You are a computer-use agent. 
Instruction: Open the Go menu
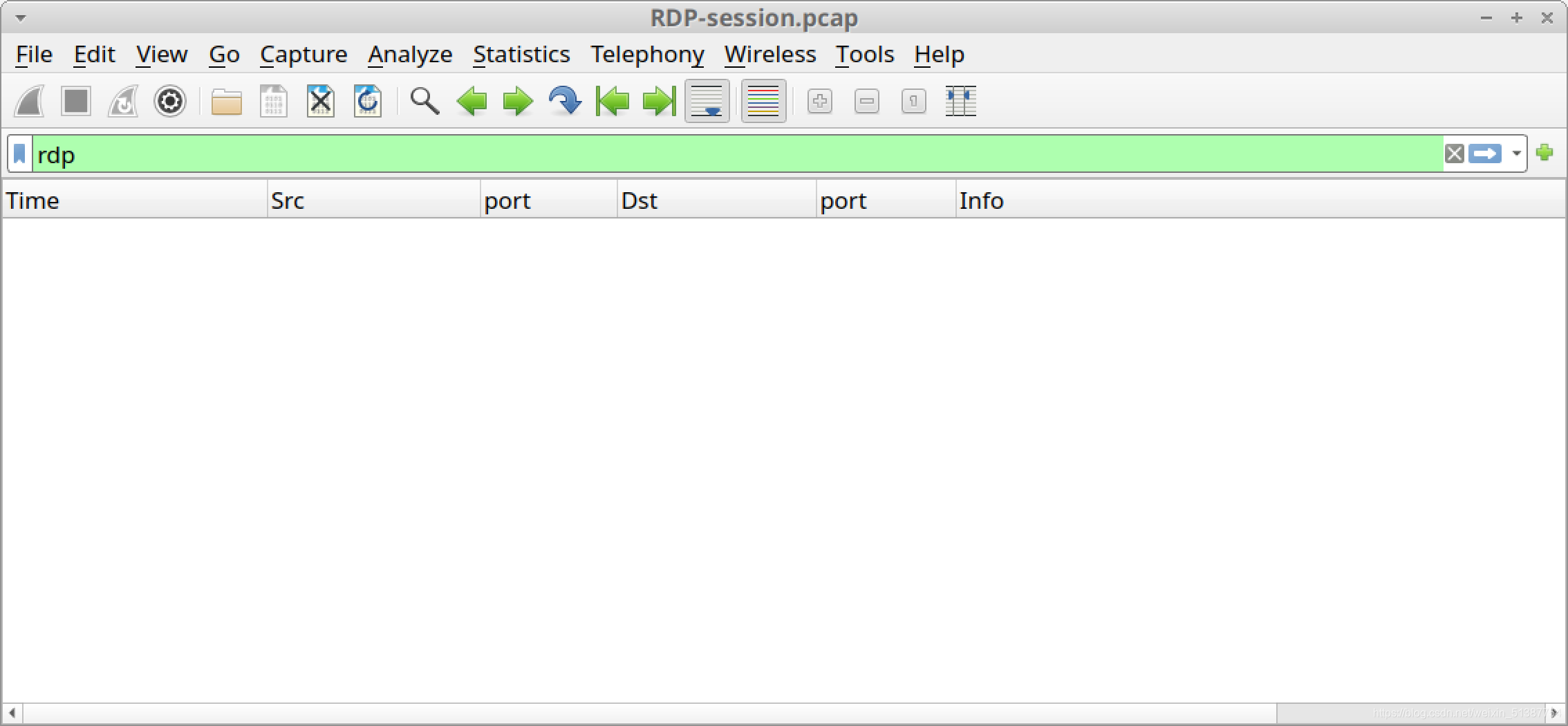224,55
